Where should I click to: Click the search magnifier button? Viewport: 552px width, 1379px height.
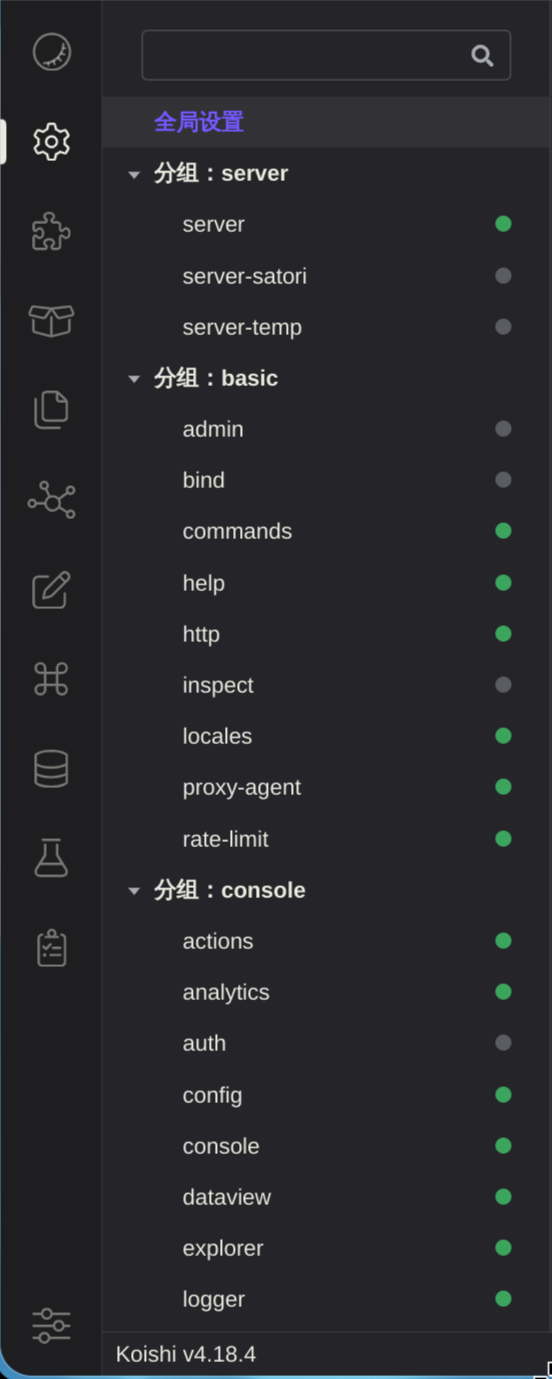[482, 55]
